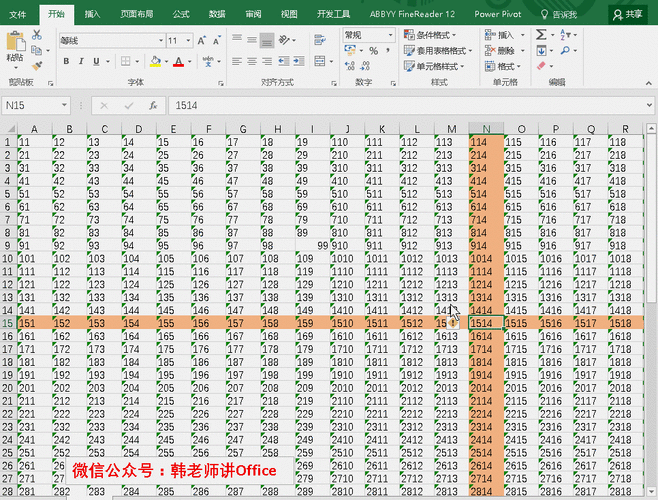Toggle Underline formatting
658x500 pixels.
click(x=96, y=61)
